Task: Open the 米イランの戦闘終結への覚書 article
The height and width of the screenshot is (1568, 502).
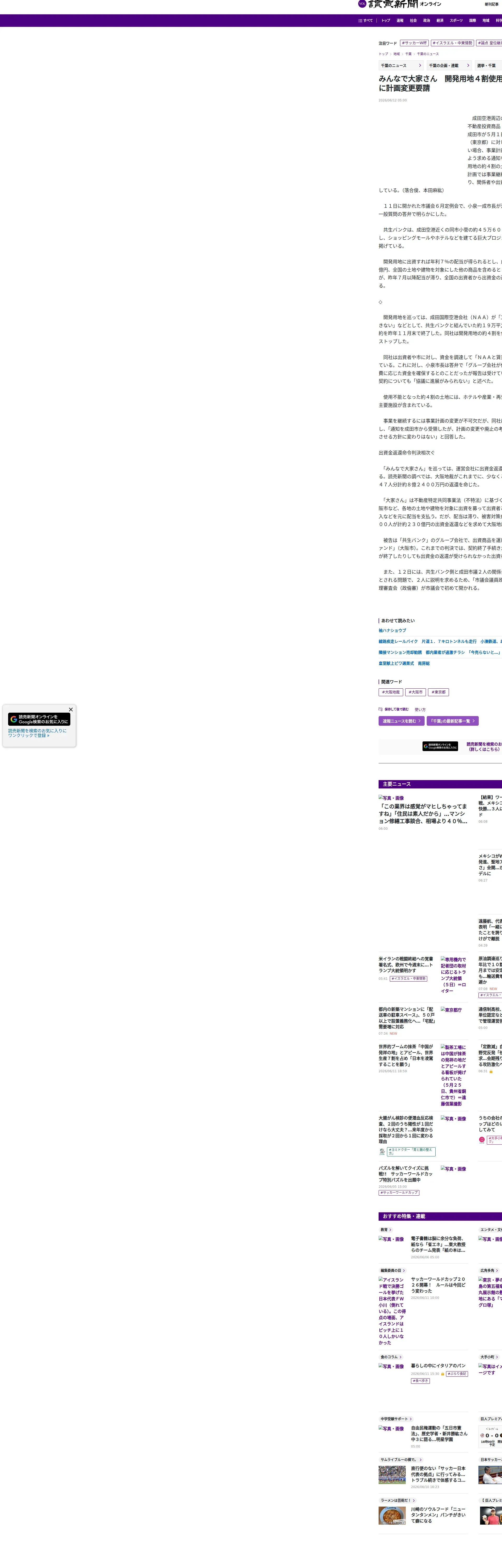Action: click(406, 965)
